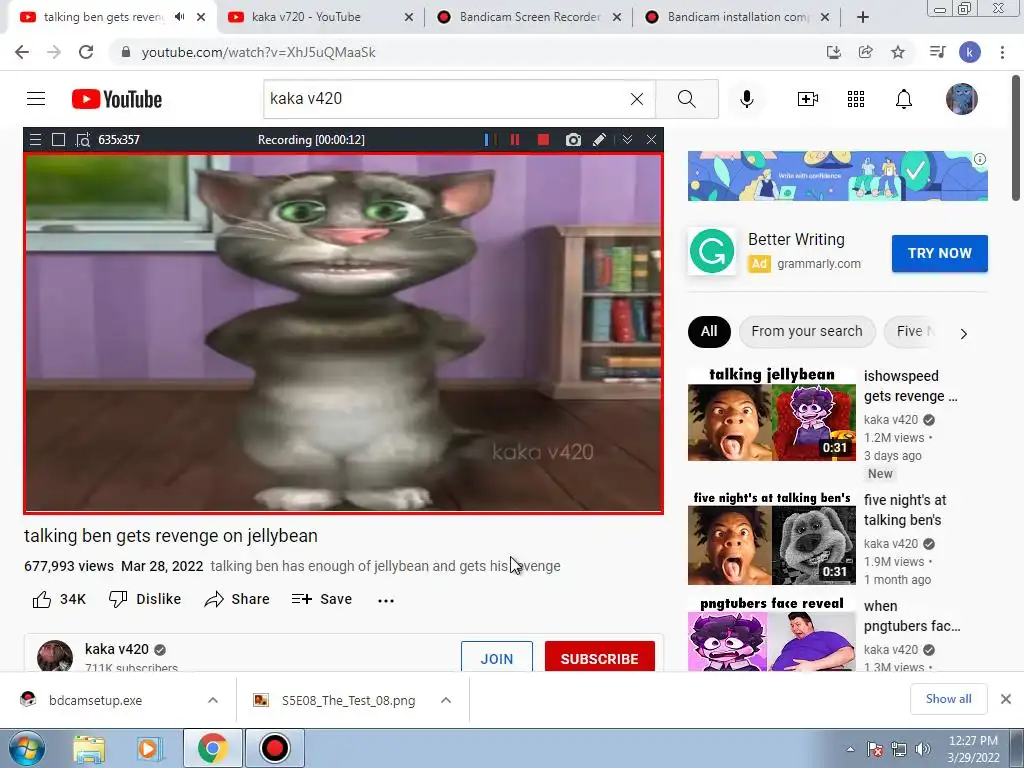Open the pngtubers face reveal thumbnail
The image size is (1024, 768).
[771, 633]
